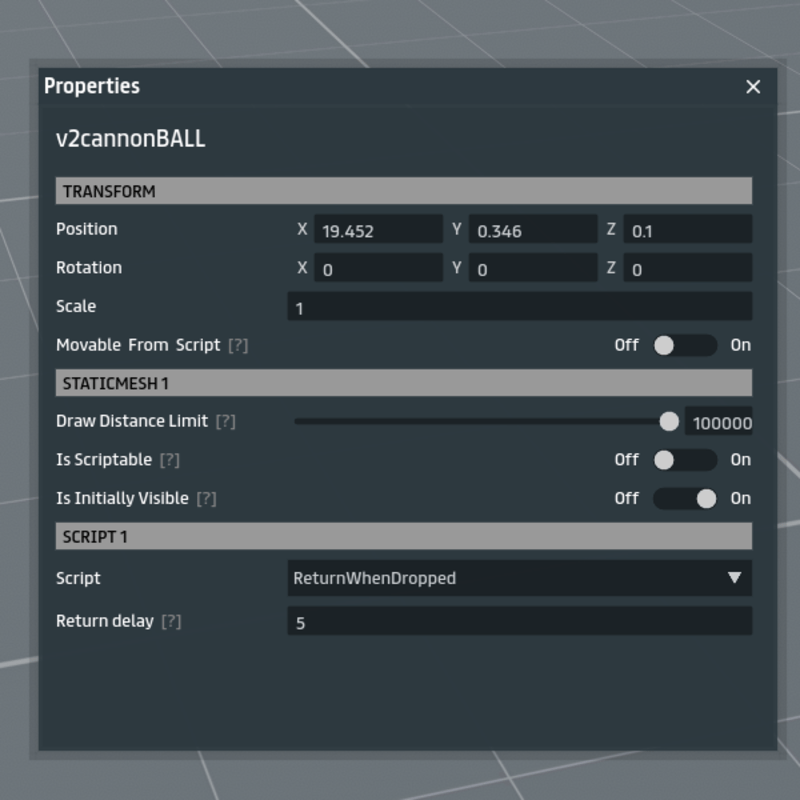
Task: View Return delay help tooltip
Action: pyautogui.click(x=171, y=622)
